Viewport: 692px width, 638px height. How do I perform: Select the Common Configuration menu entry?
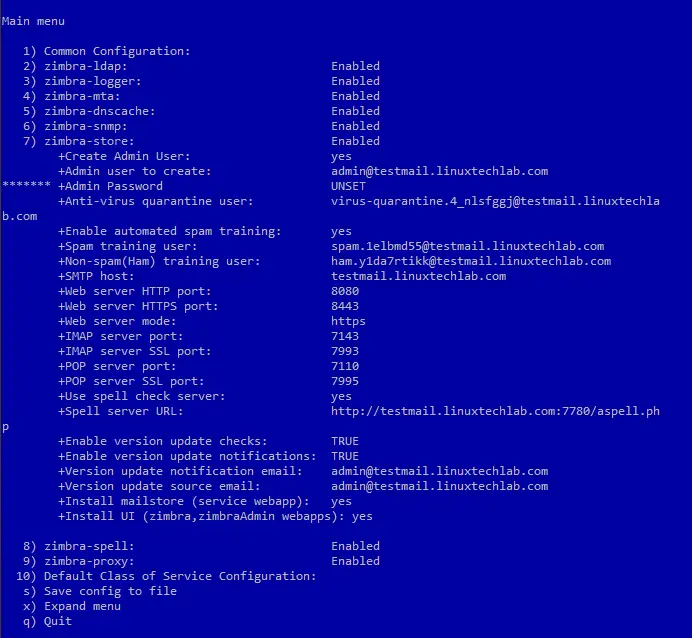click(106, 51)
